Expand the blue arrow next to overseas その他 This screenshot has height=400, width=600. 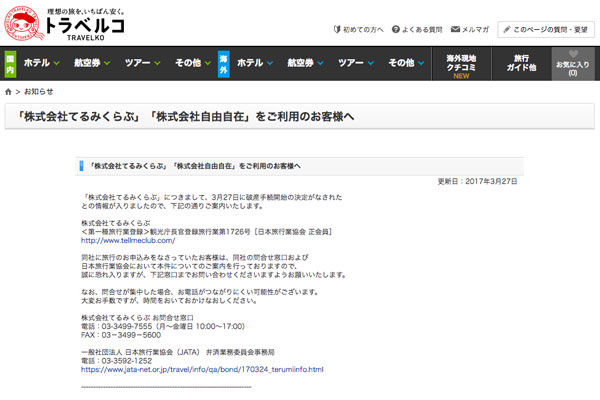click(421, 63)
